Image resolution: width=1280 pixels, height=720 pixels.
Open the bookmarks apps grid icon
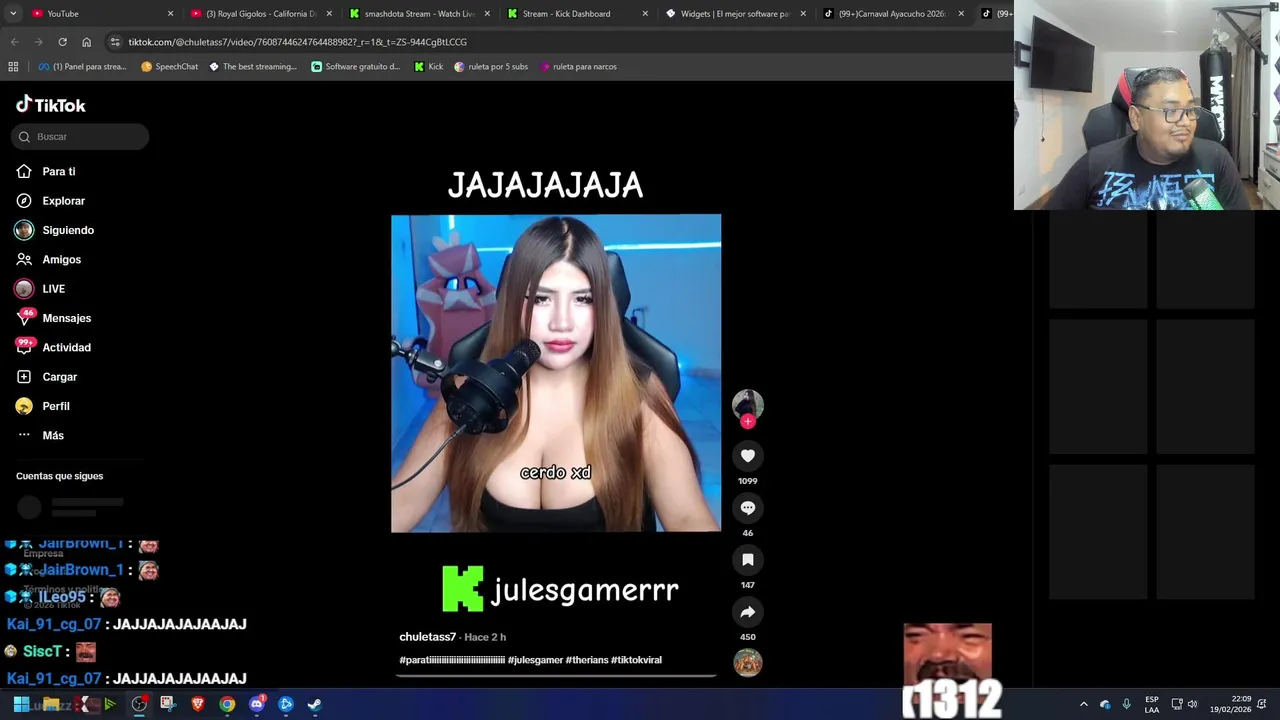tap(13, 67)
